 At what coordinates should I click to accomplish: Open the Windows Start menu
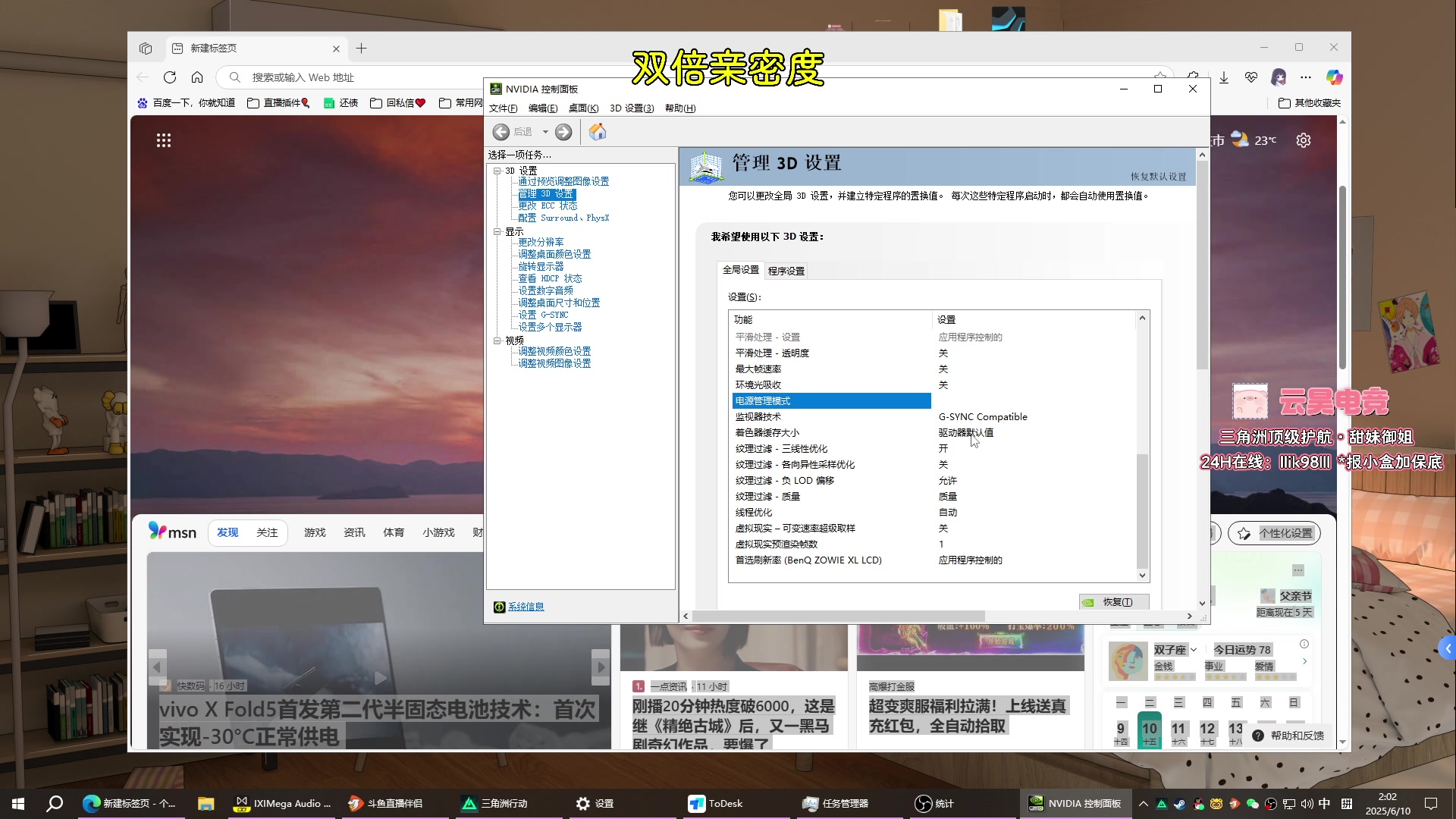tap(18, 804)
